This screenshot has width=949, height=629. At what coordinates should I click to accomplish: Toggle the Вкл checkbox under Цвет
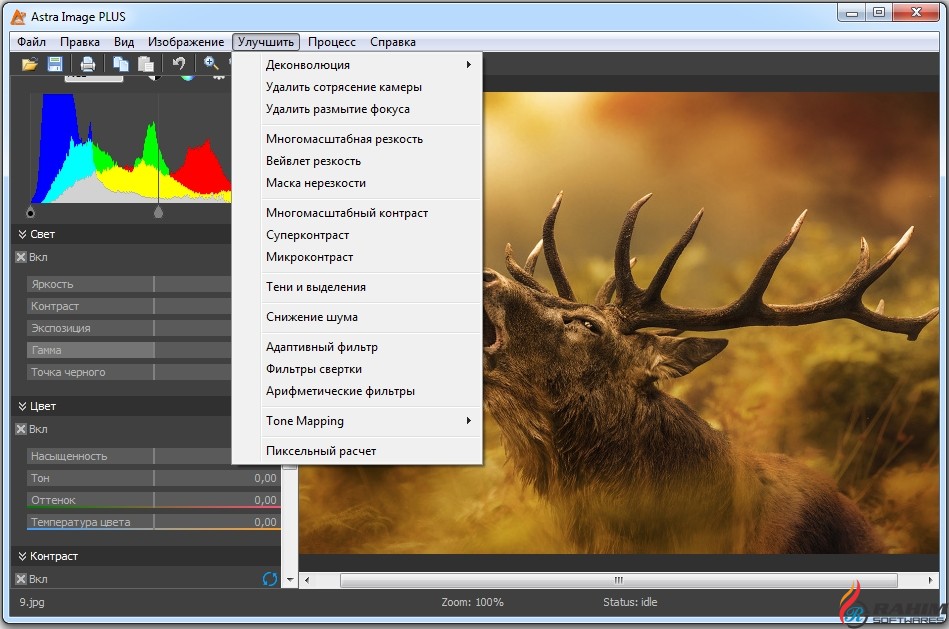click(21, 429)
